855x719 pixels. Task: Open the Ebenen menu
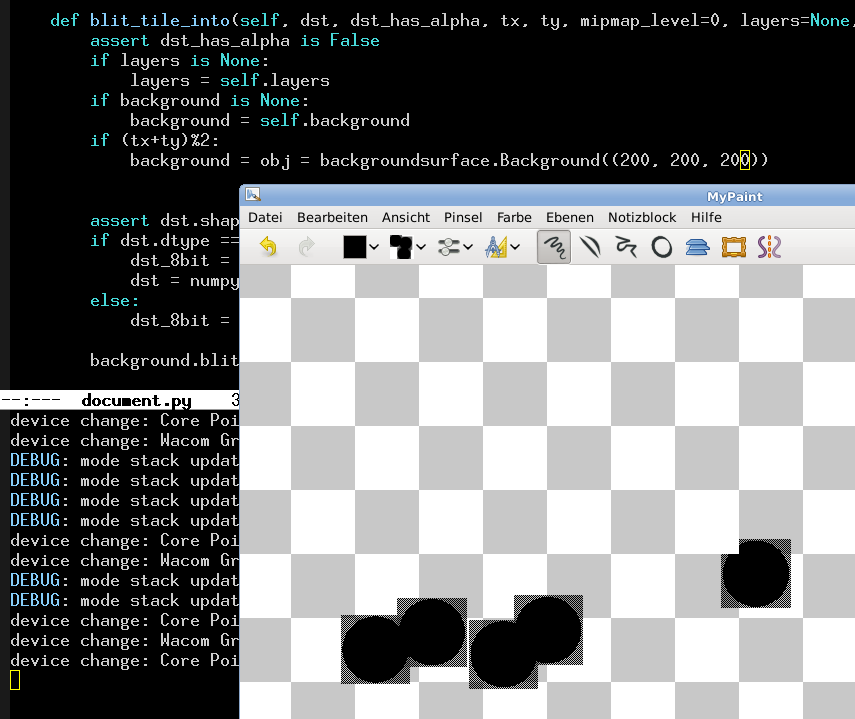(x=569, y=217)
